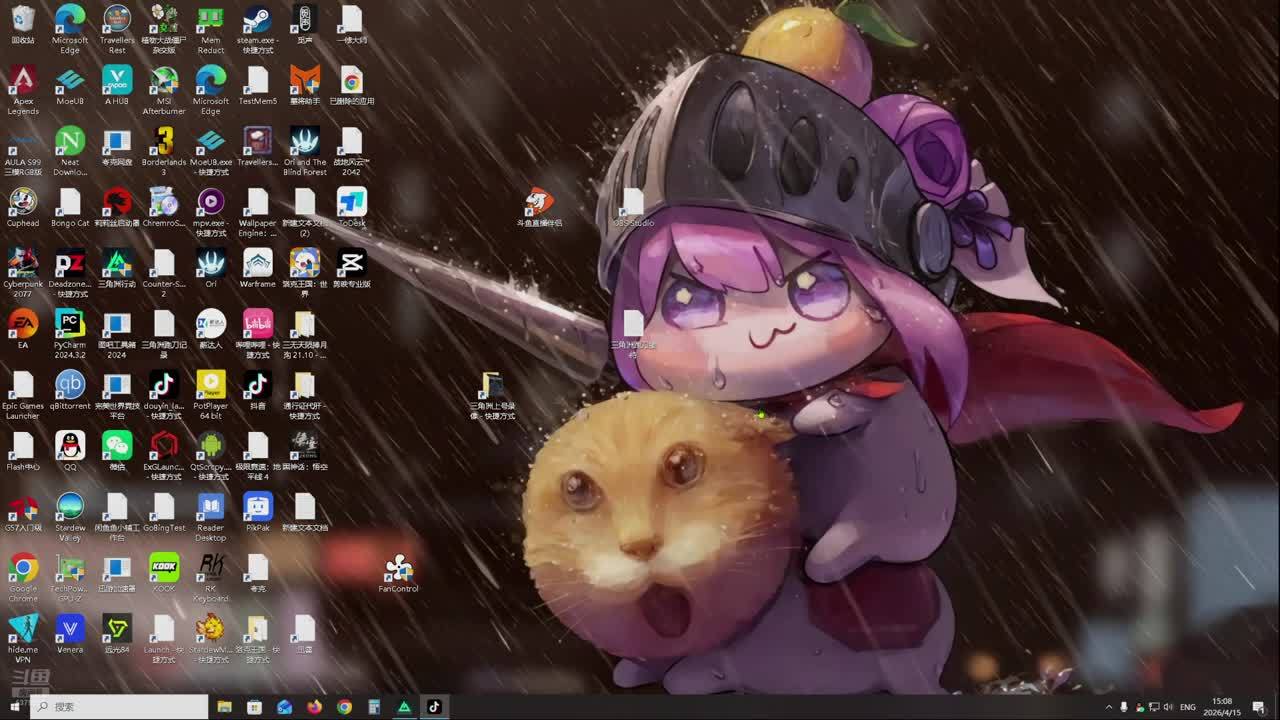Launch the douyin_la shortcut on desktop

pyautogui.click(x=164, y=385)
